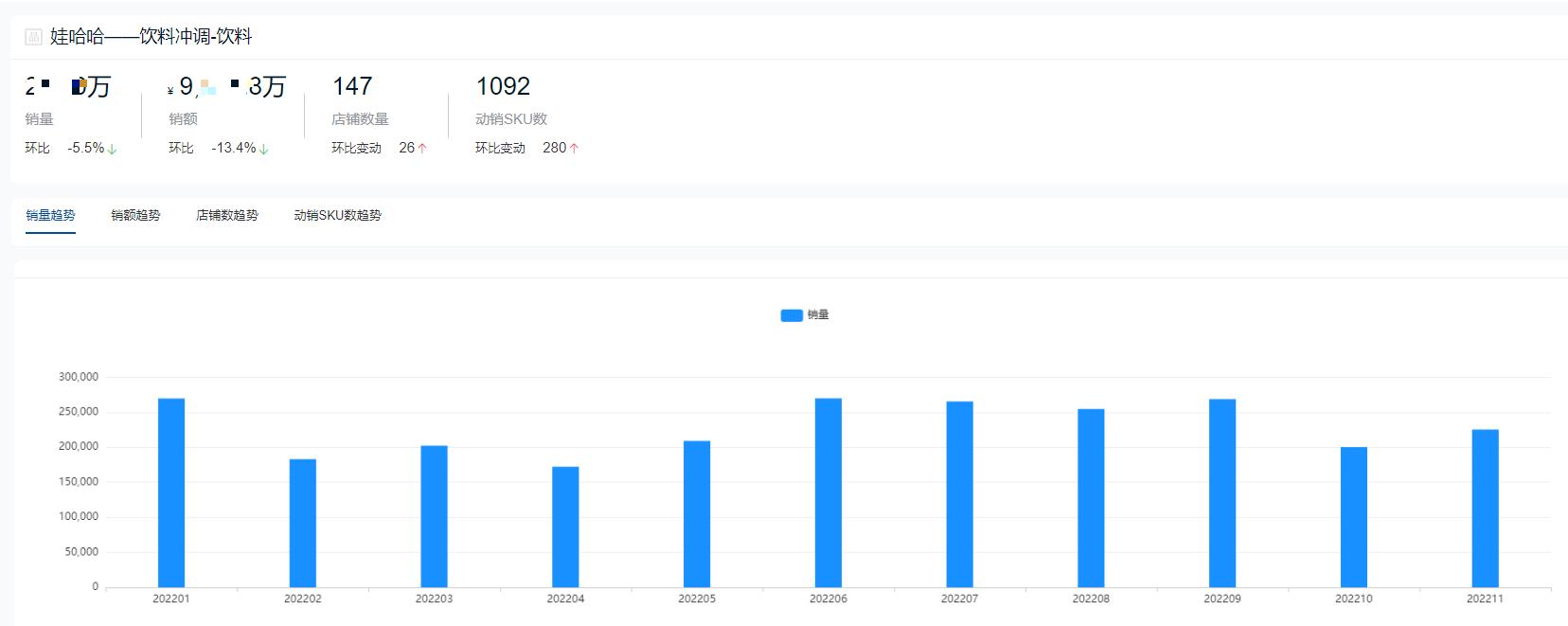Click the 202207 sales bar
The image size is (1568, 626).
click(x=960, y=494)
